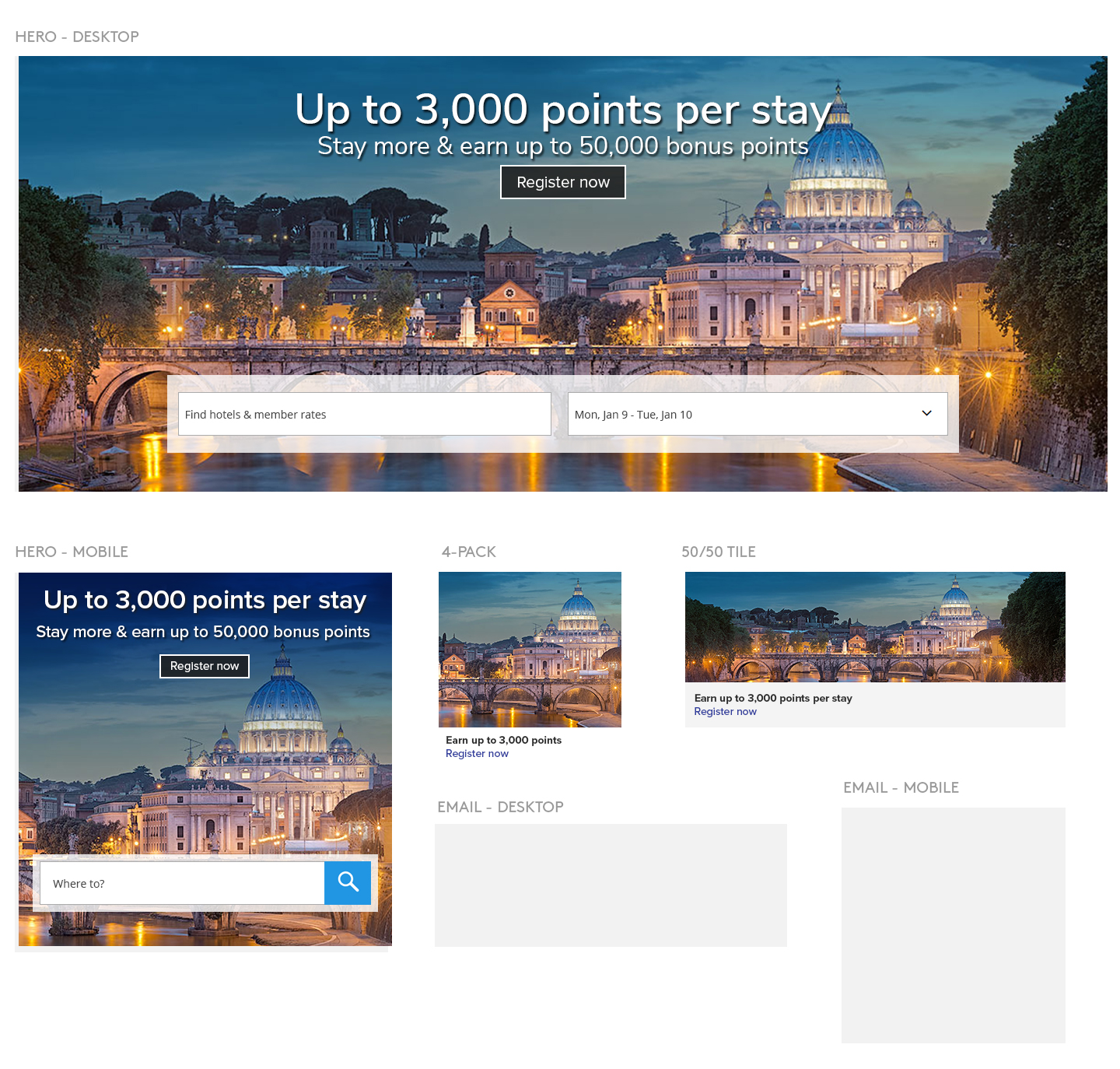This screenshot has height=1069, width=1120.
Task: Click the blue search magnifier icon
Action: point(348,882)
